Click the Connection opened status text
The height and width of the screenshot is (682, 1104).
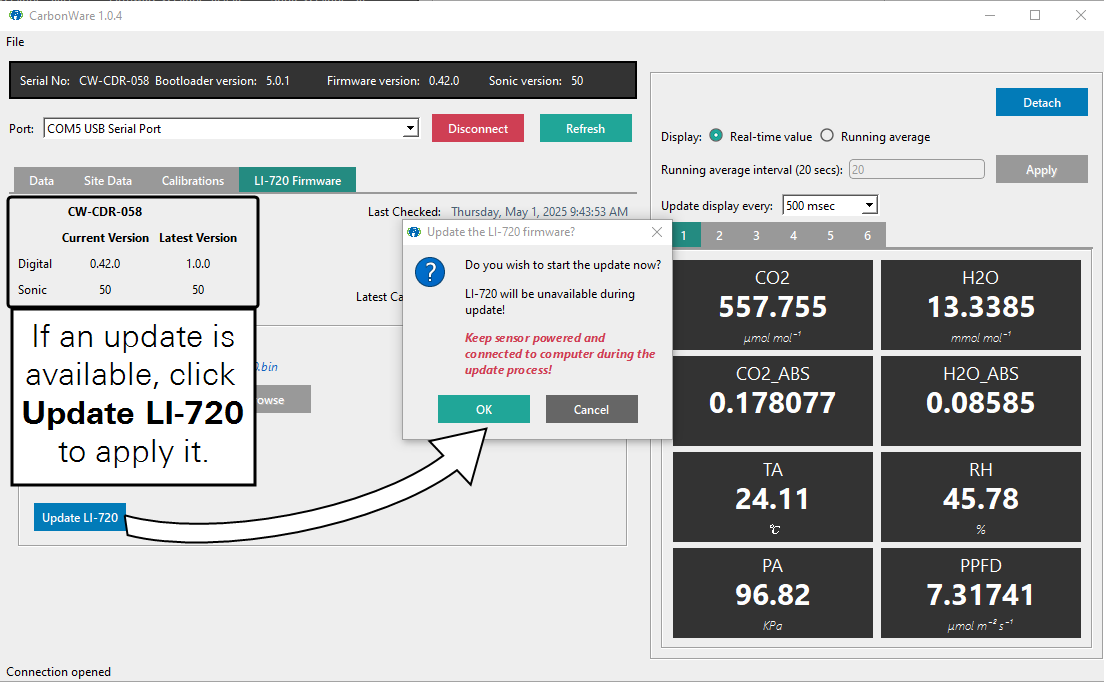(58, 671)
